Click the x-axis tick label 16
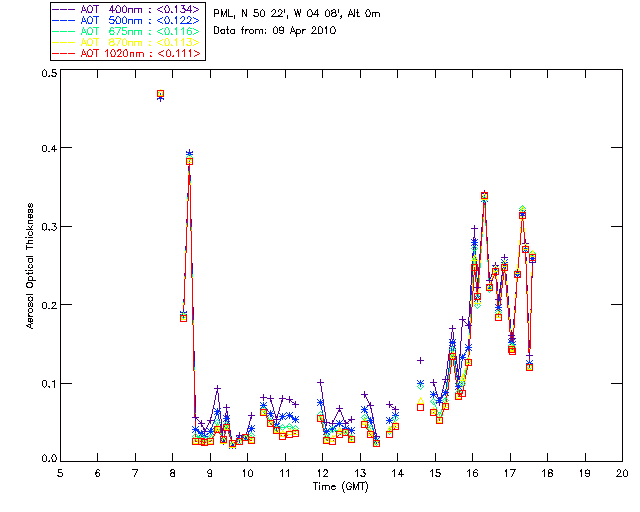 pos(472,473)
